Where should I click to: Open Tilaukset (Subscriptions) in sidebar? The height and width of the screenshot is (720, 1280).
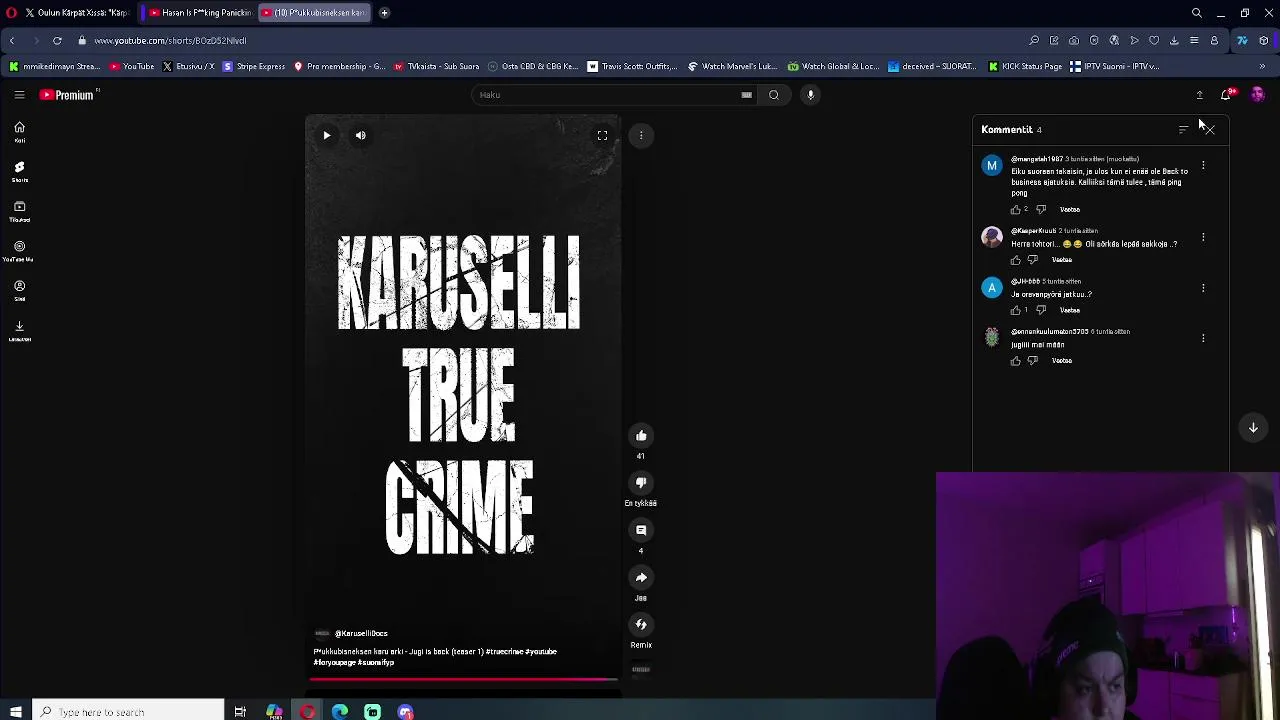point(19,211)
